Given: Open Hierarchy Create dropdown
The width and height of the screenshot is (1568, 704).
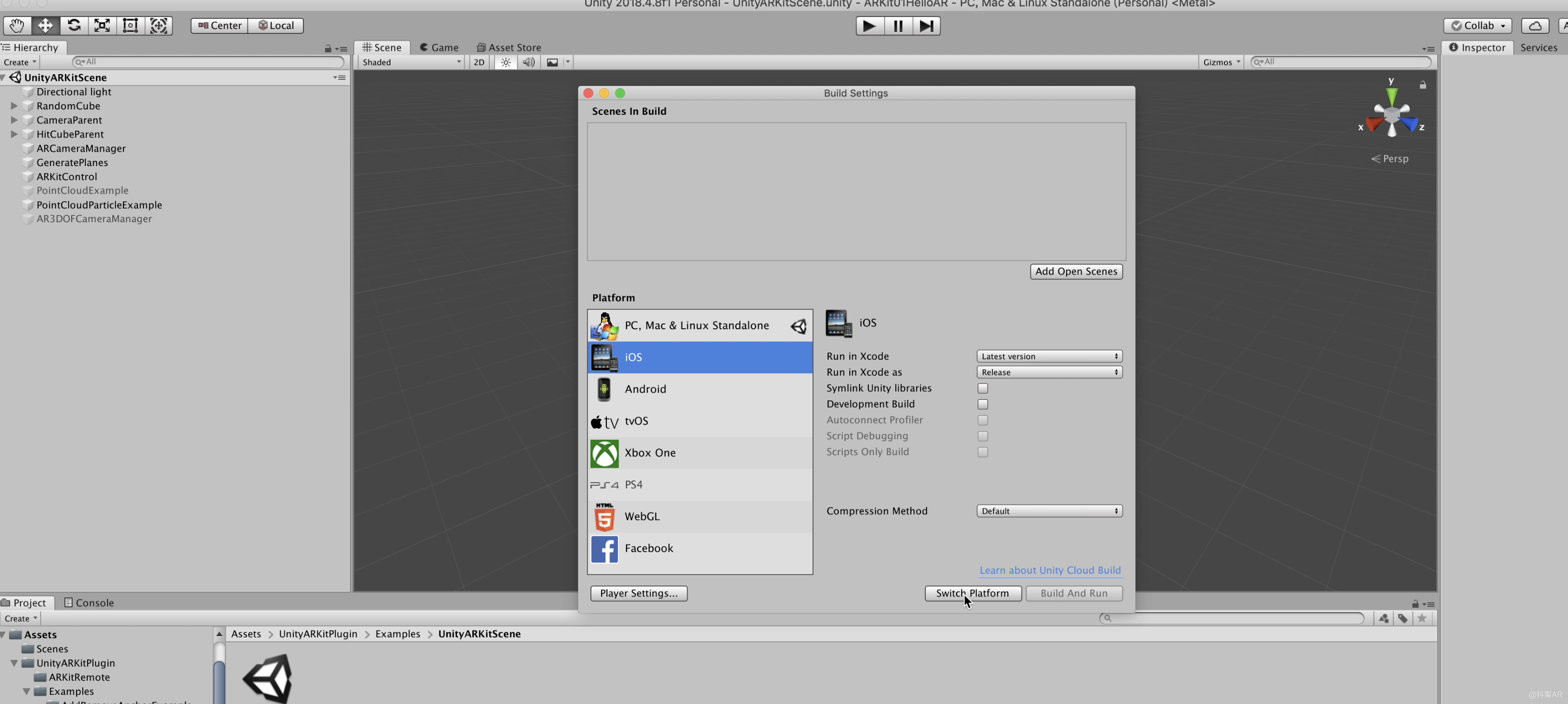Looking at the screenshot, I should coord(19,62).
